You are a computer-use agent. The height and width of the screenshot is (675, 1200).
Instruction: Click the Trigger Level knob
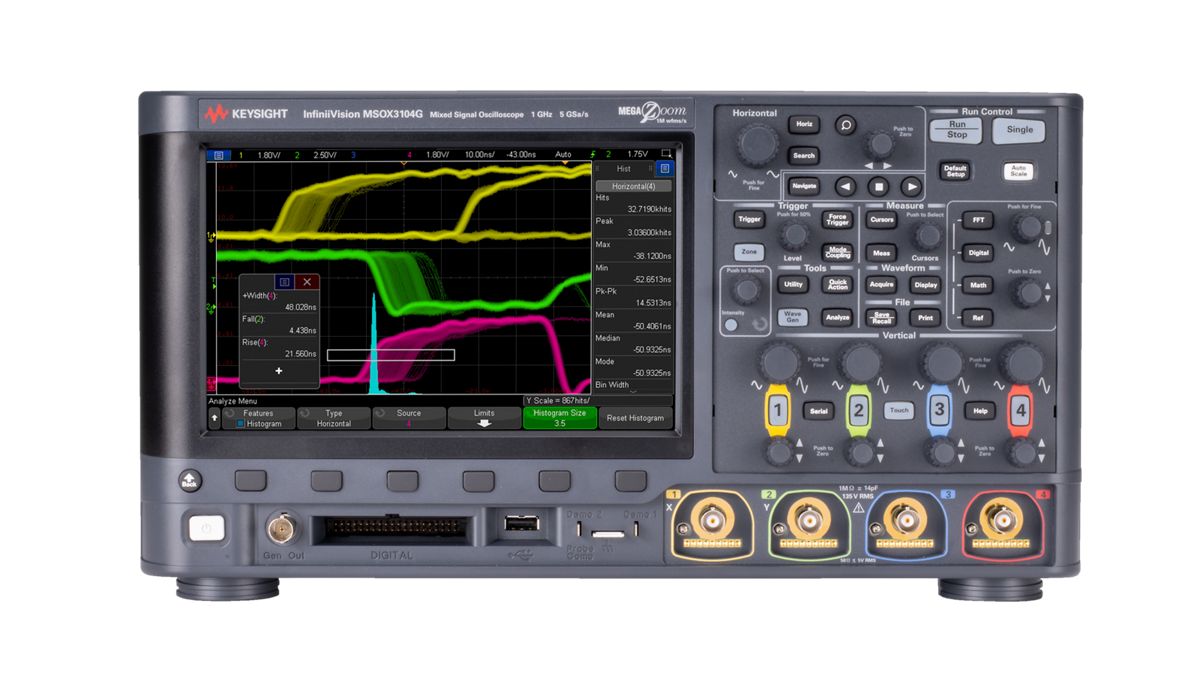pos(794,236)
